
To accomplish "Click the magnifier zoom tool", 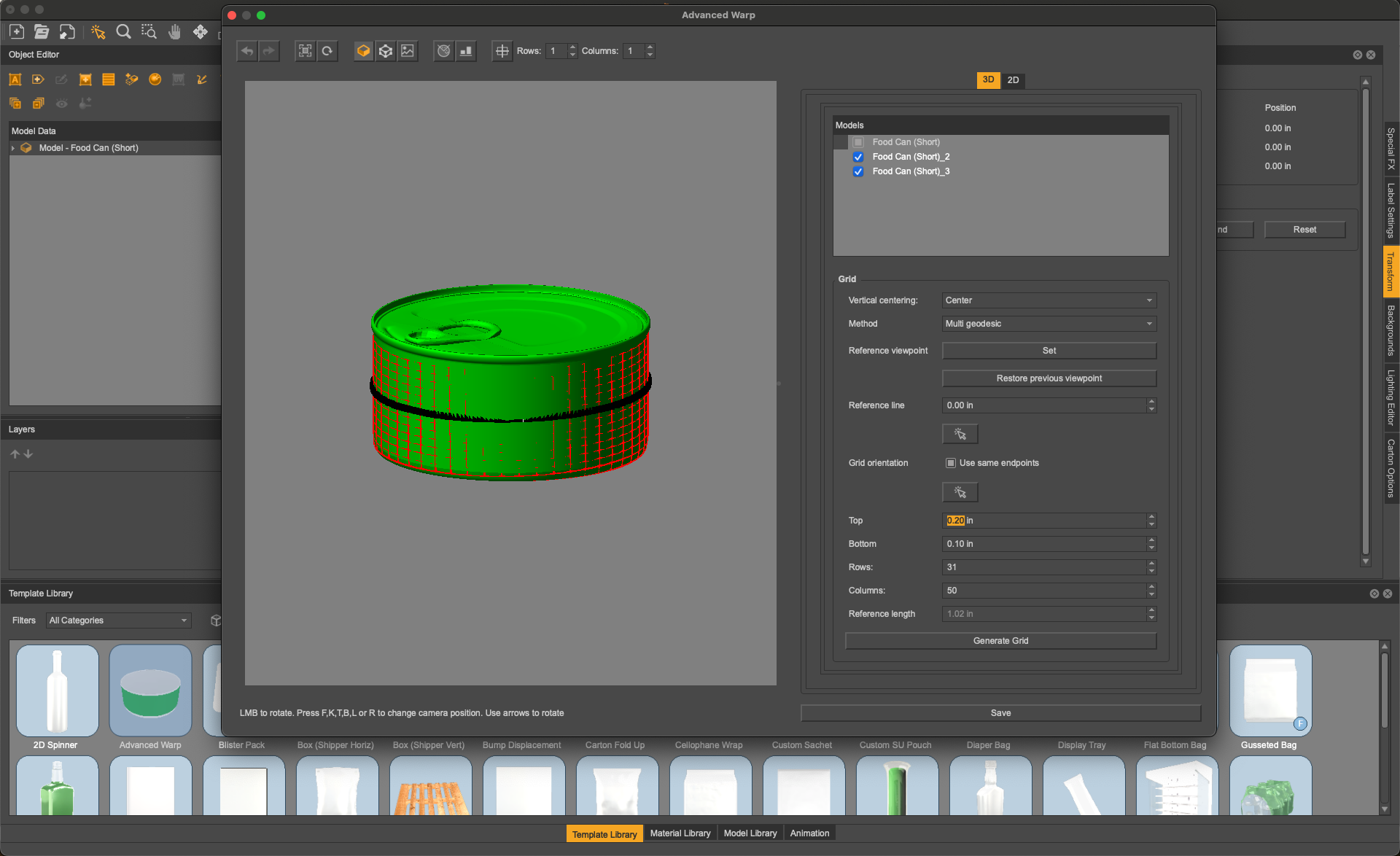I will pyautogui.click(x=123, y=32).
